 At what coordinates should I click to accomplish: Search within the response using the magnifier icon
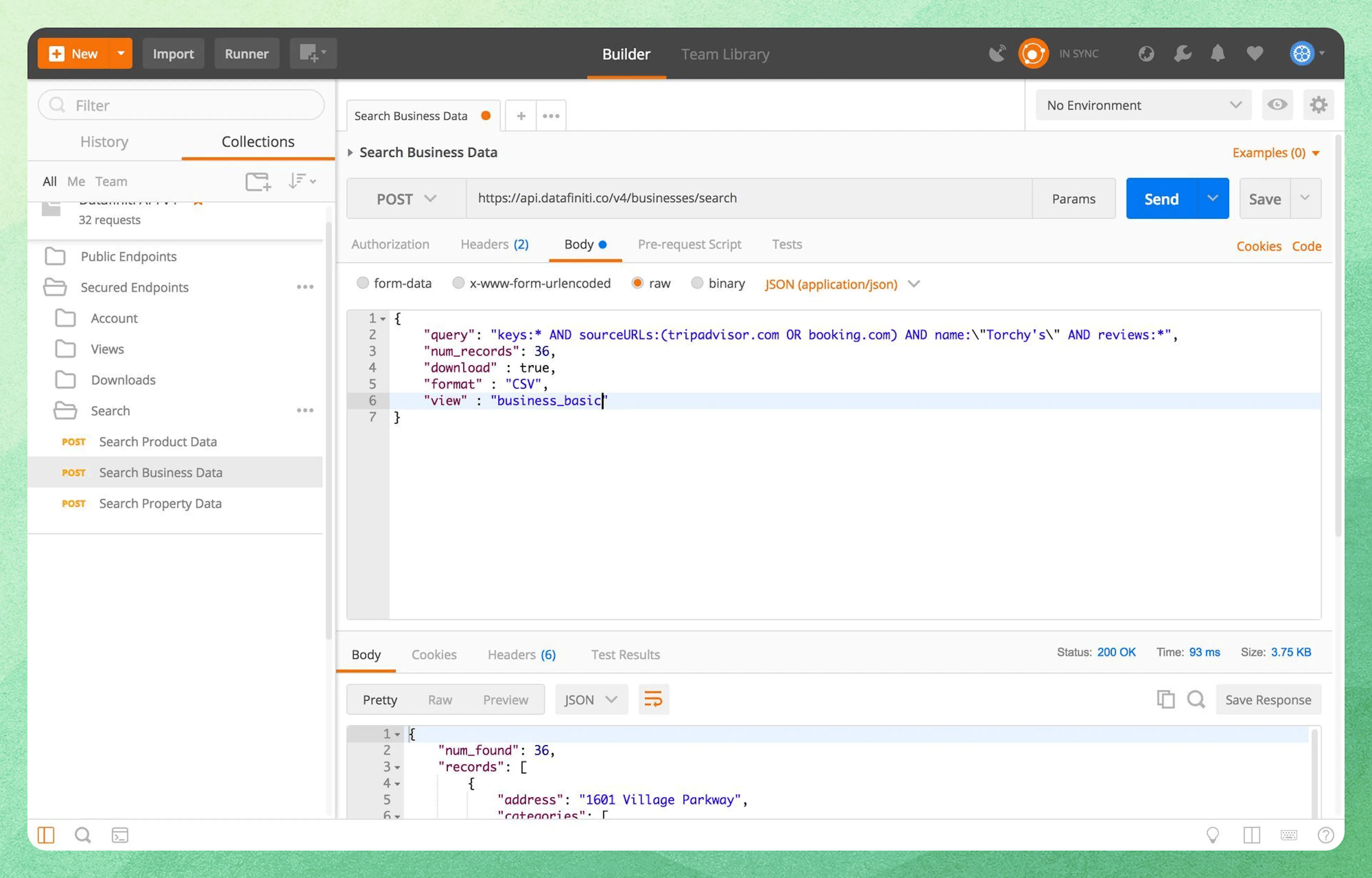[x=1196, y=699]
